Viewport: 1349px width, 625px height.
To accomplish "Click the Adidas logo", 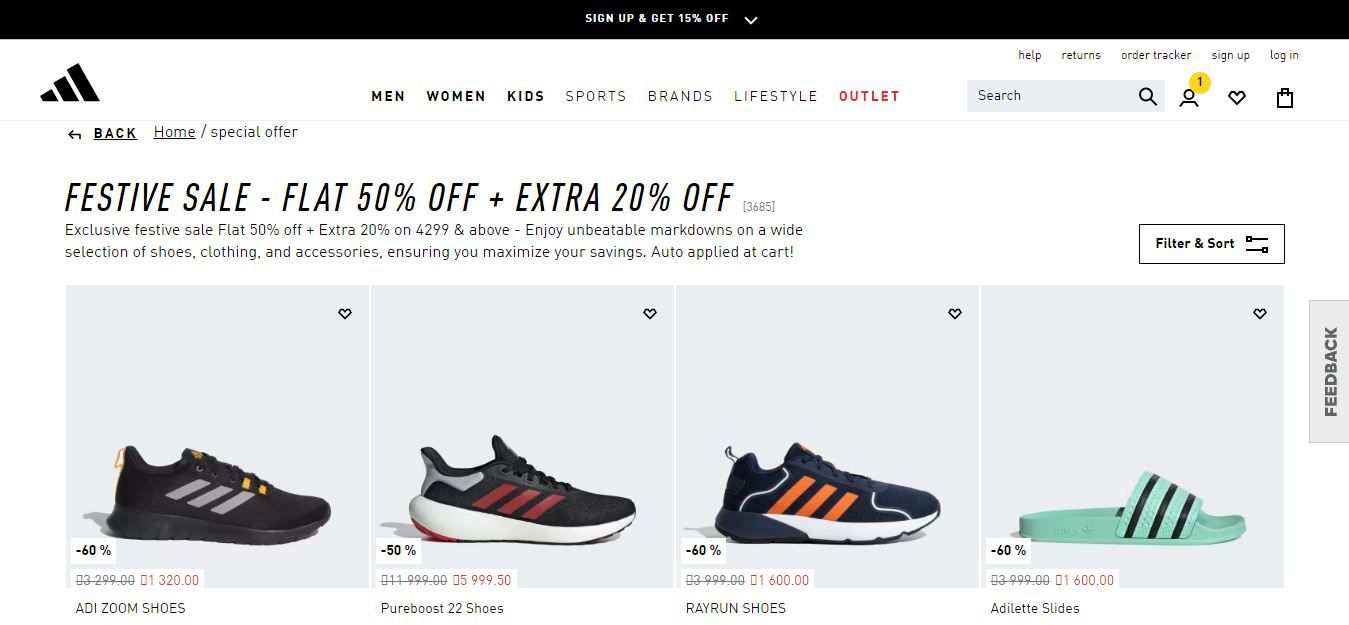I will click(x=70, y=80).
